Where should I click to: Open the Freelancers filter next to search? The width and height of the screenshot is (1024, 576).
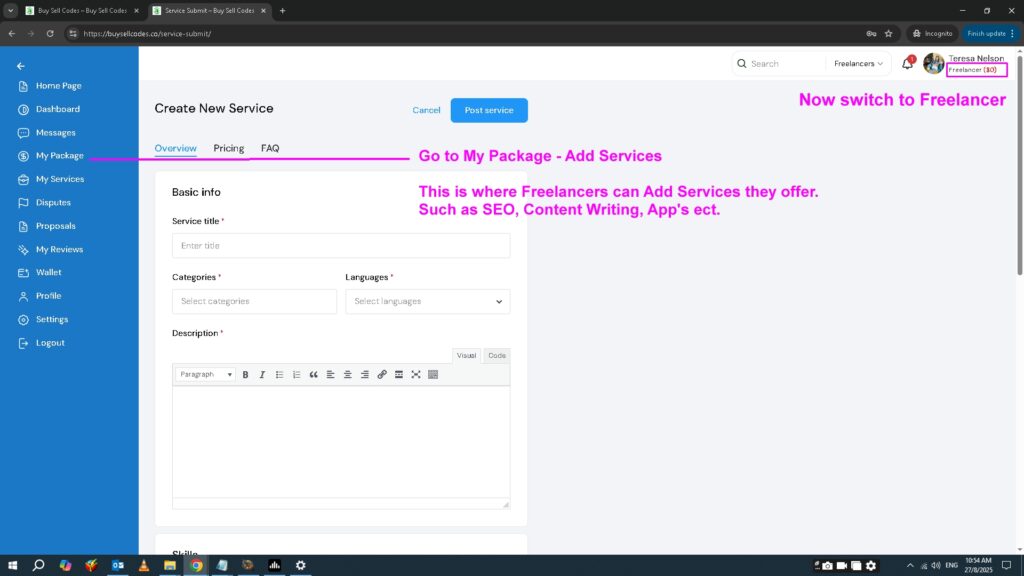(x=858, y=63)
